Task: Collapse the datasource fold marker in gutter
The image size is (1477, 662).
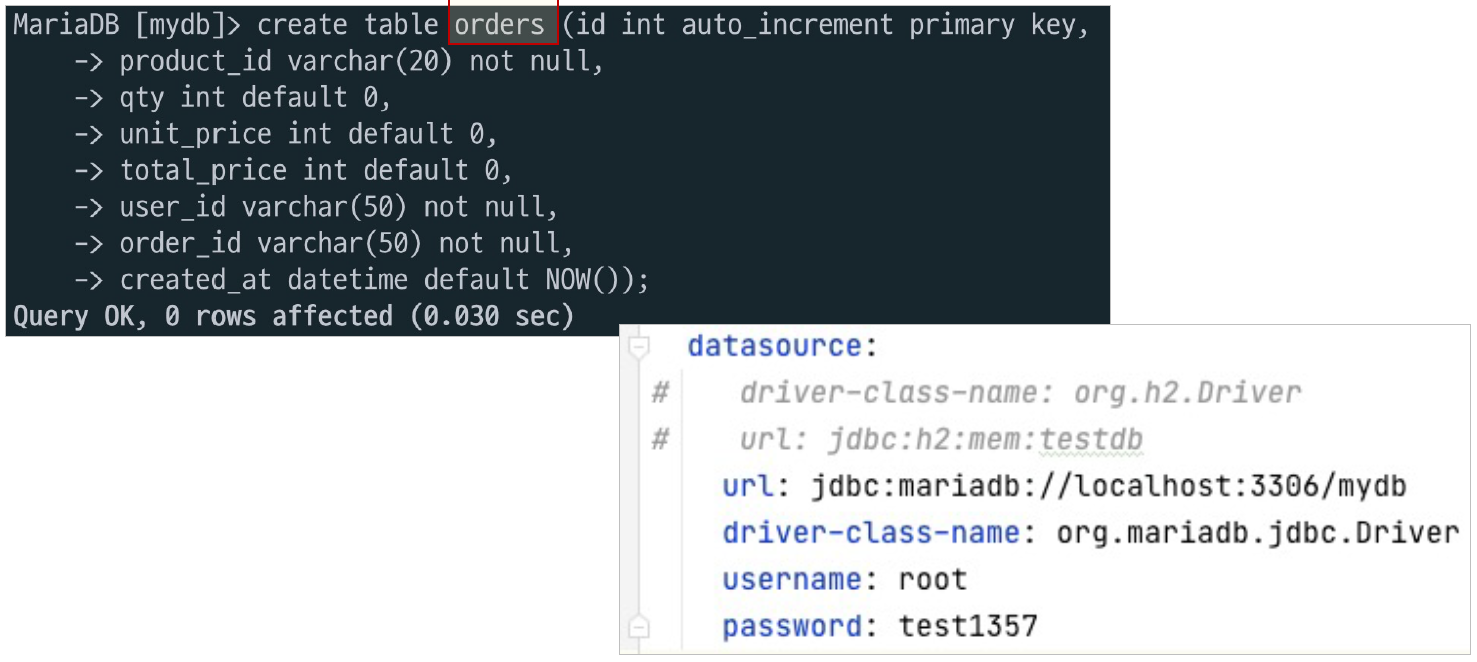Action: 639,348
